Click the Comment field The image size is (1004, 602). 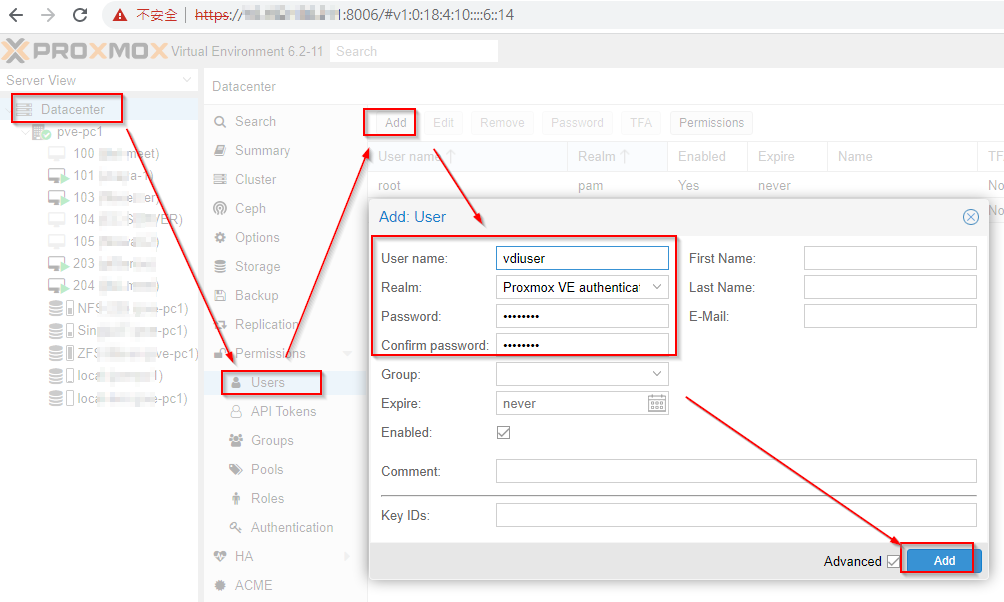coord(736,471)
